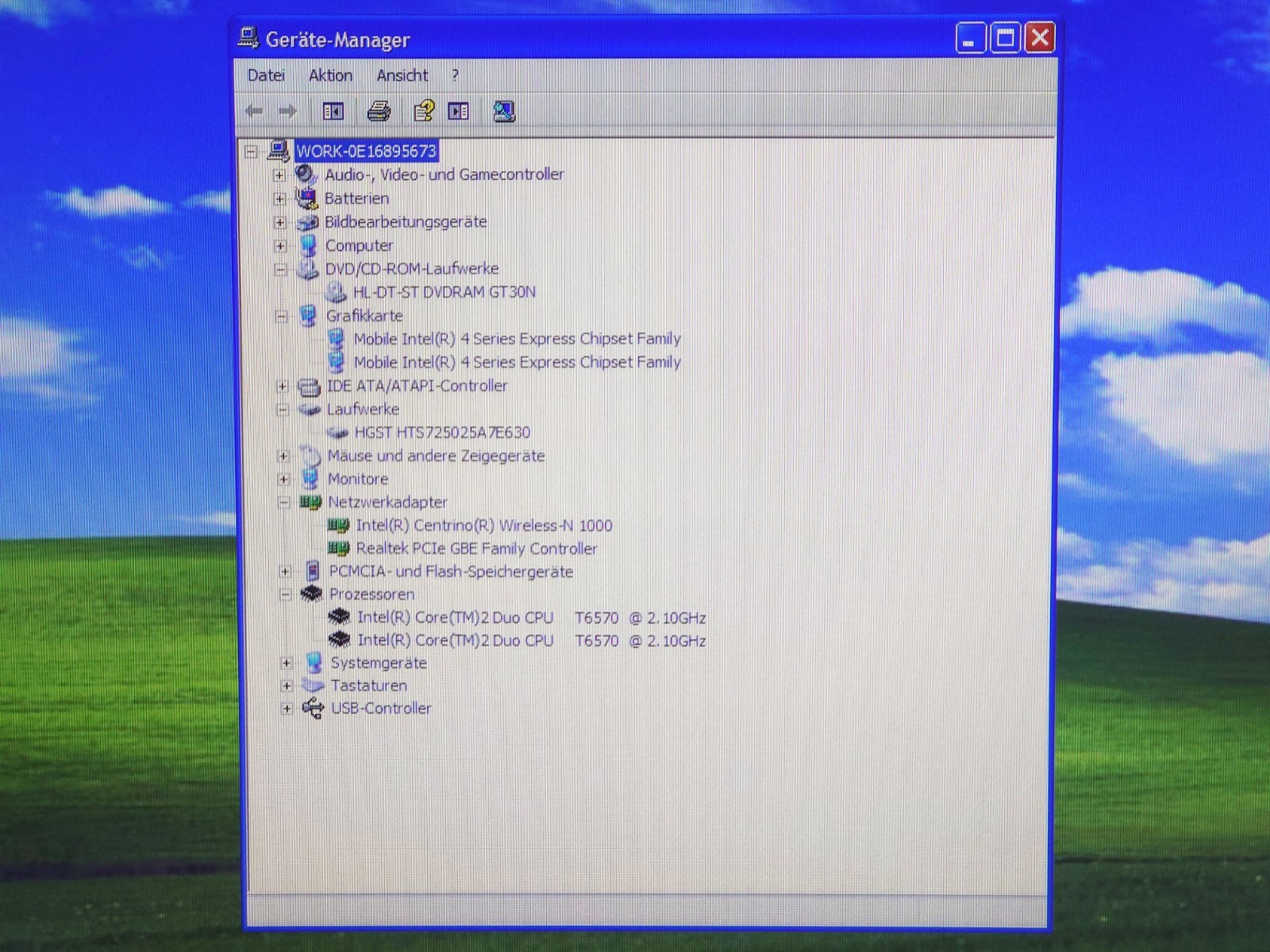1270x952 pixels.
Task: Select HL-DT-ST DVDRAM GT30N
Action: point(444,292)
